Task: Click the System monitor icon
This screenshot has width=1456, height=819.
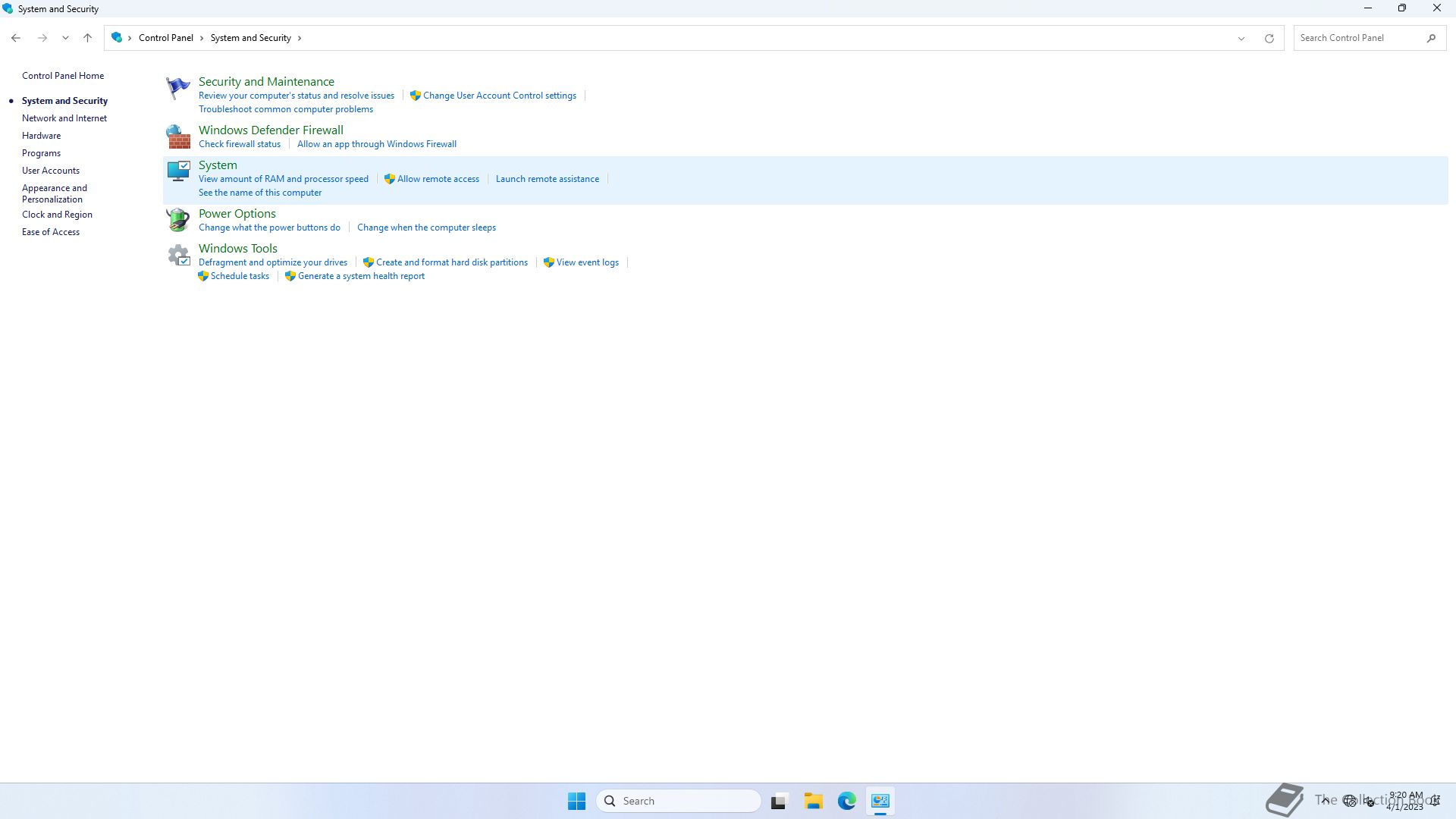Action: [x=178, y=171]
